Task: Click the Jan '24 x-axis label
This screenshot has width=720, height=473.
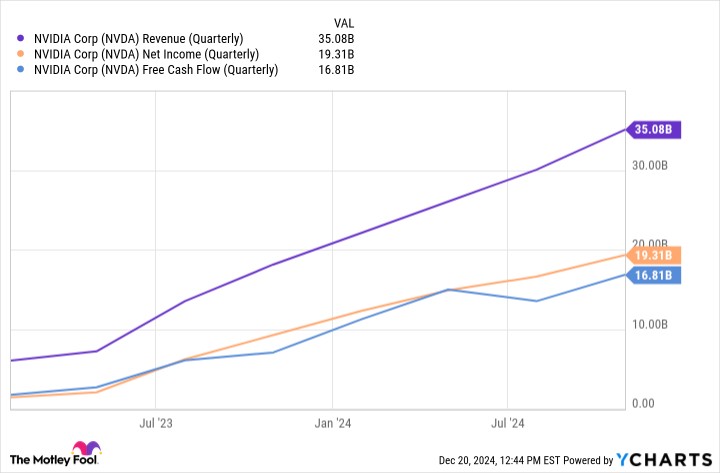Action: 333,423
